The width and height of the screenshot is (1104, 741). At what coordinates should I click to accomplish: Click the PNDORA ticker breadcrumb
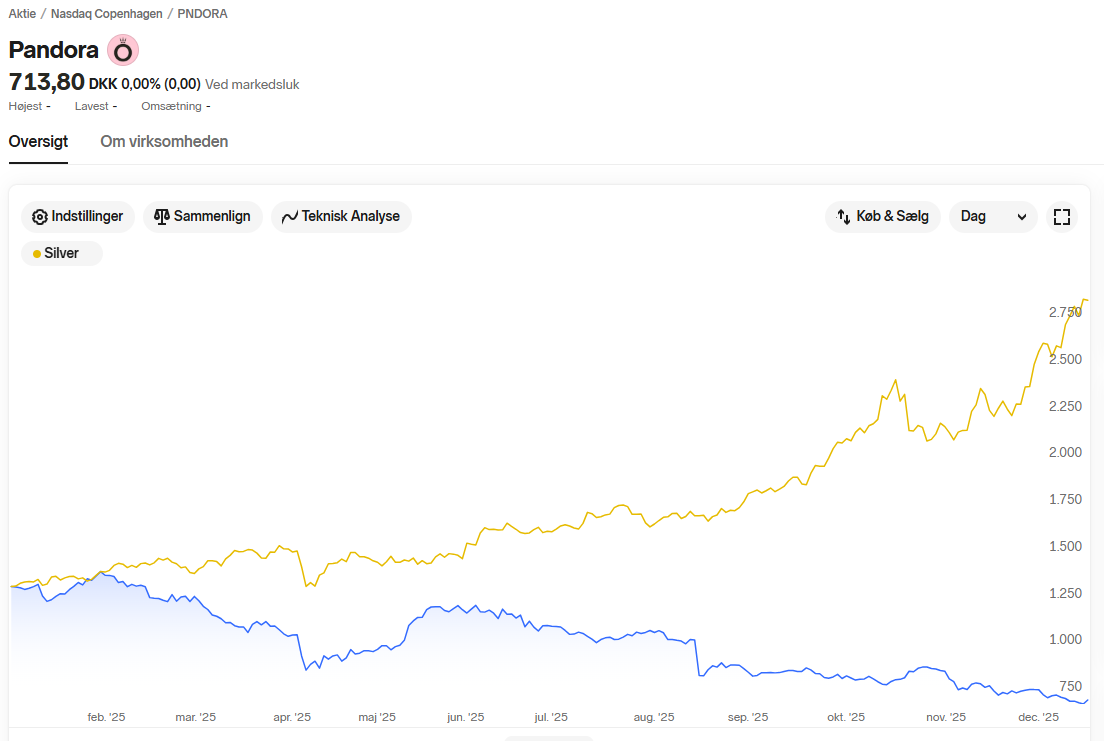(202, 14)
